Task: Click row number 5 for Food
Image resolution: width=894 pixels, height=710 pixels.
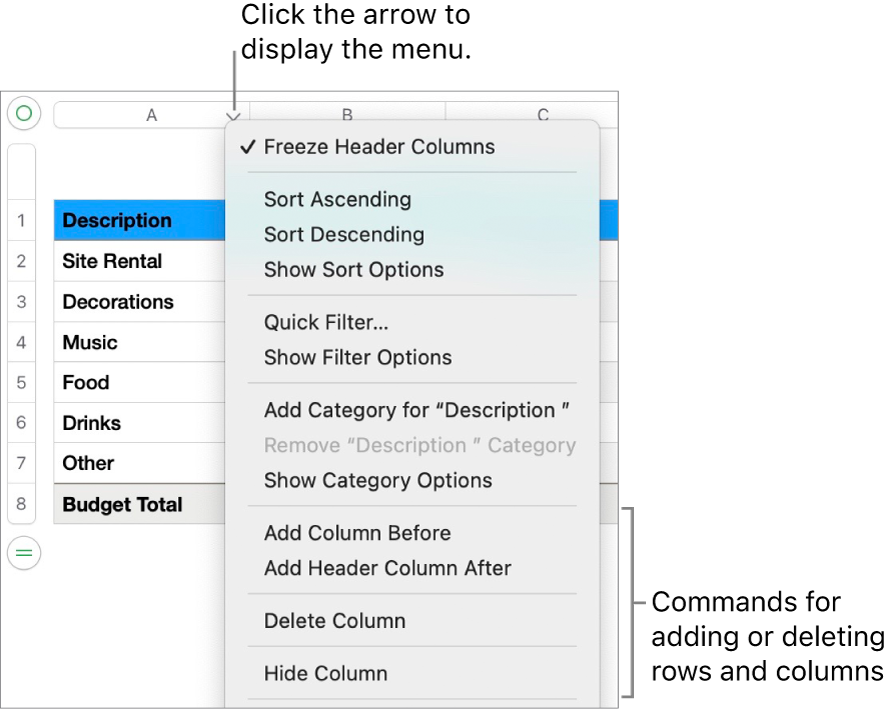Action: (23, 382)
